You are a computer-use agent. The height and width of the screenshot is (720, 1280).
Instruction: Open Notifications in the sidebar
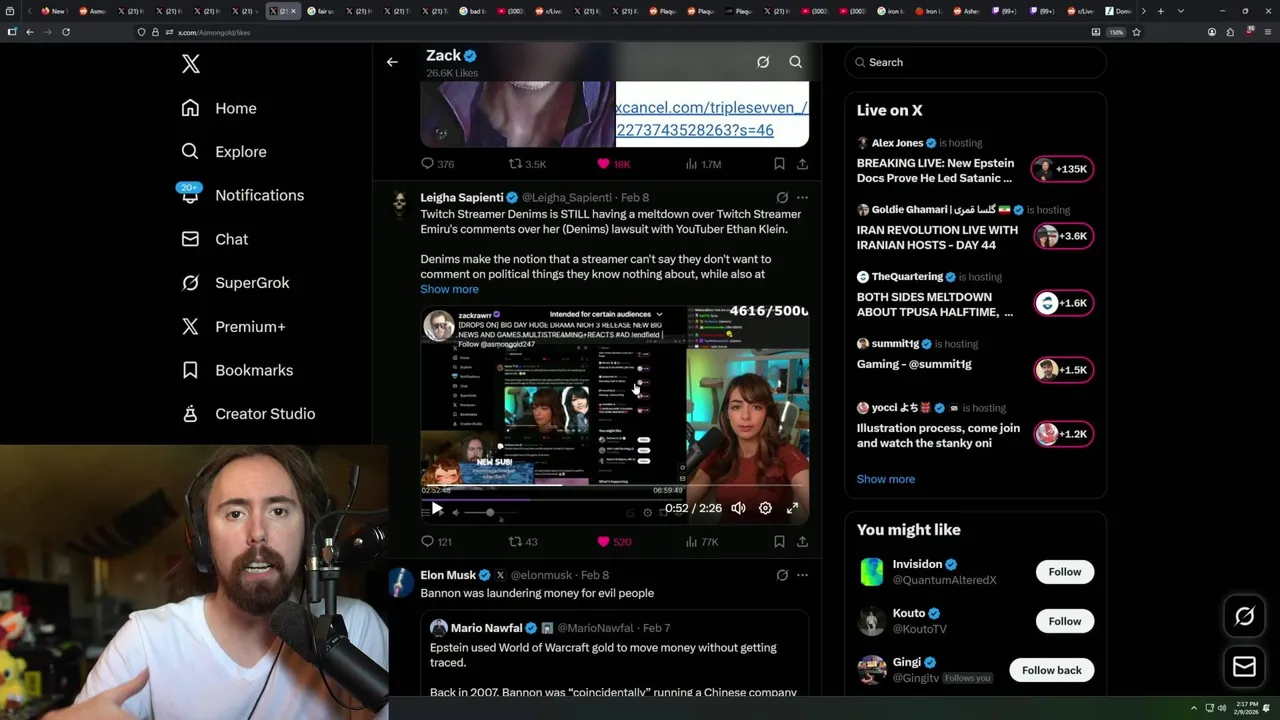(242, 195)
